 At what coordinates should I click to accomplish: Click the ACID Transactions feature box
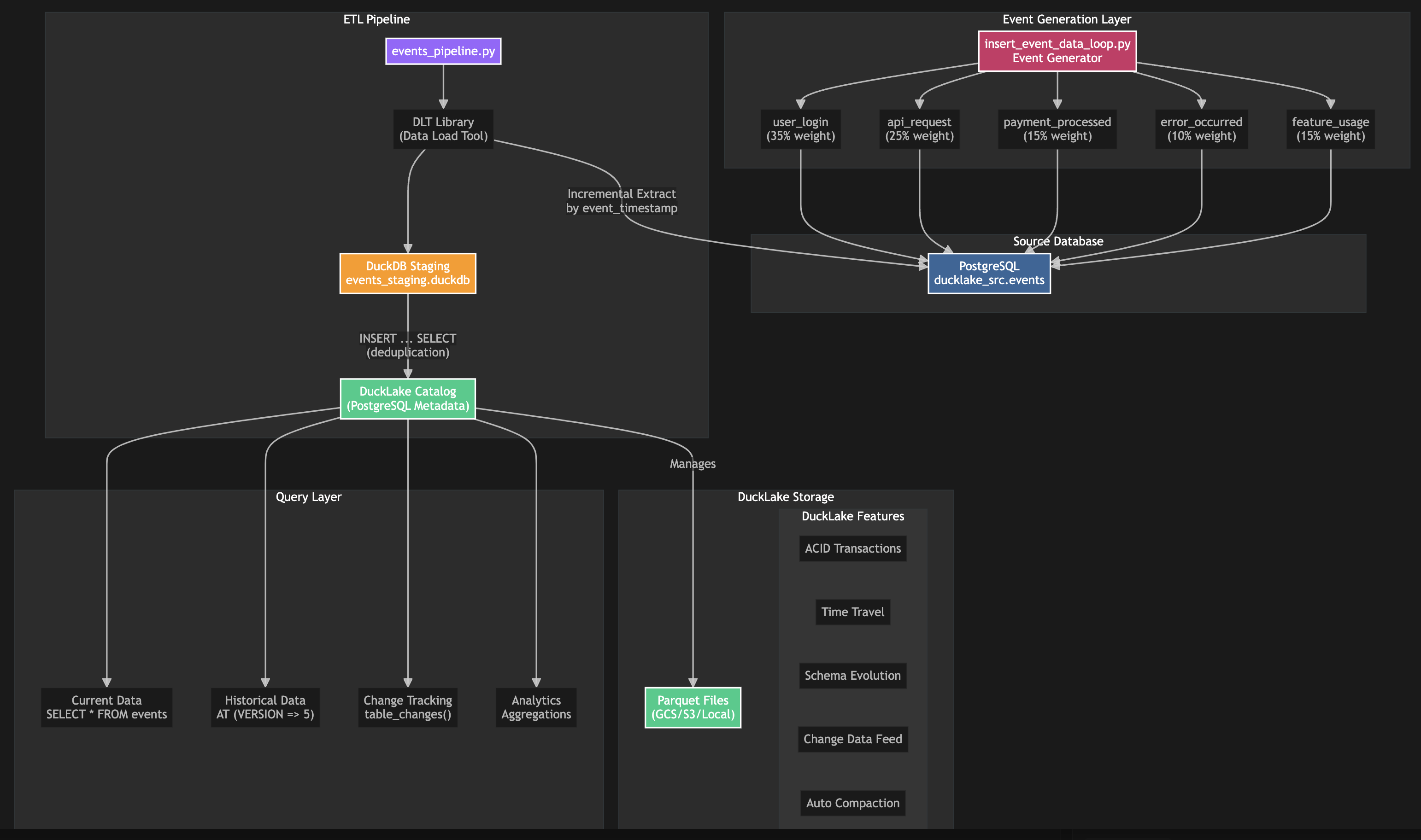pos(852,548)
